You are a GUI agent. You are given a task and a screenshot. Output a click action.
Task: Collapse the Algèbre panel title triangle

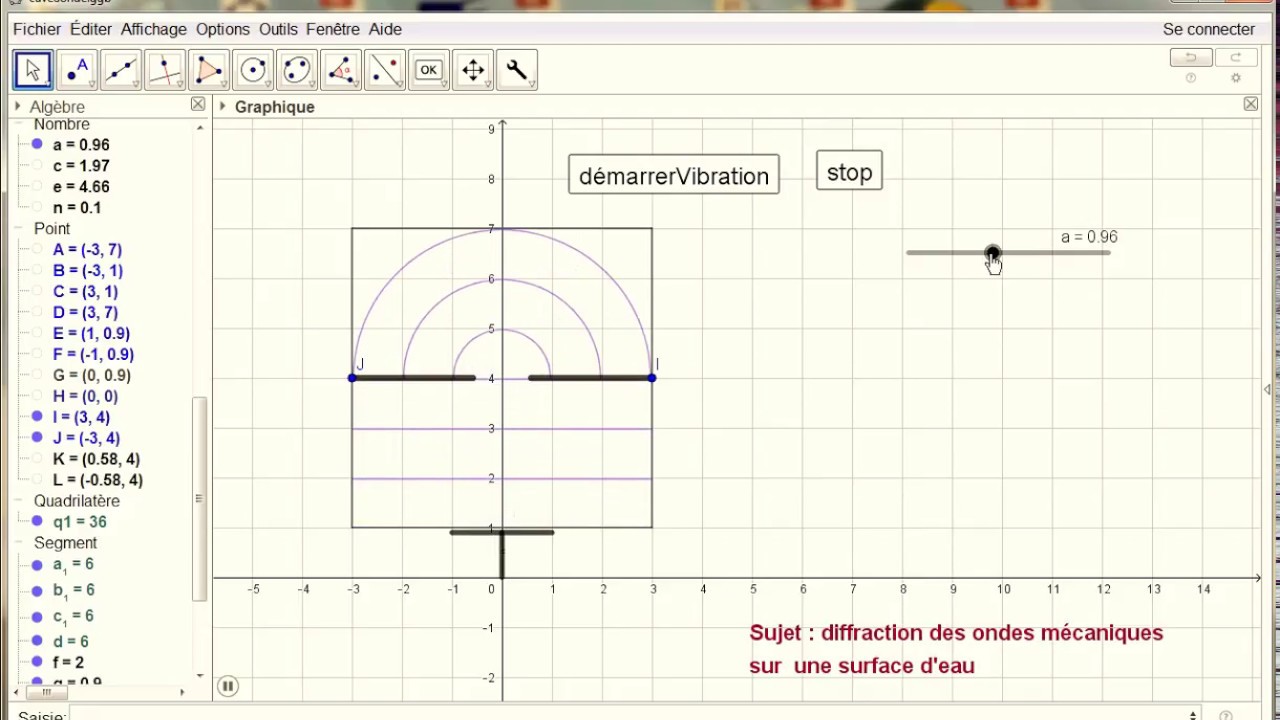(18, 106)
